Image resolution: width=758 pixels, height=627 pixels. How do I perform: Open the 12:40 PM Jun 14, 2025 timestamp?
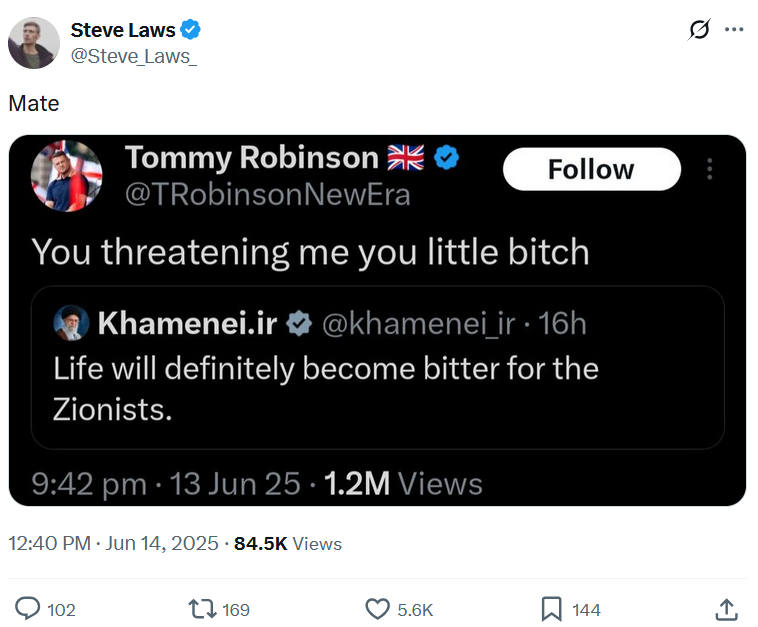tap(114, 543)
